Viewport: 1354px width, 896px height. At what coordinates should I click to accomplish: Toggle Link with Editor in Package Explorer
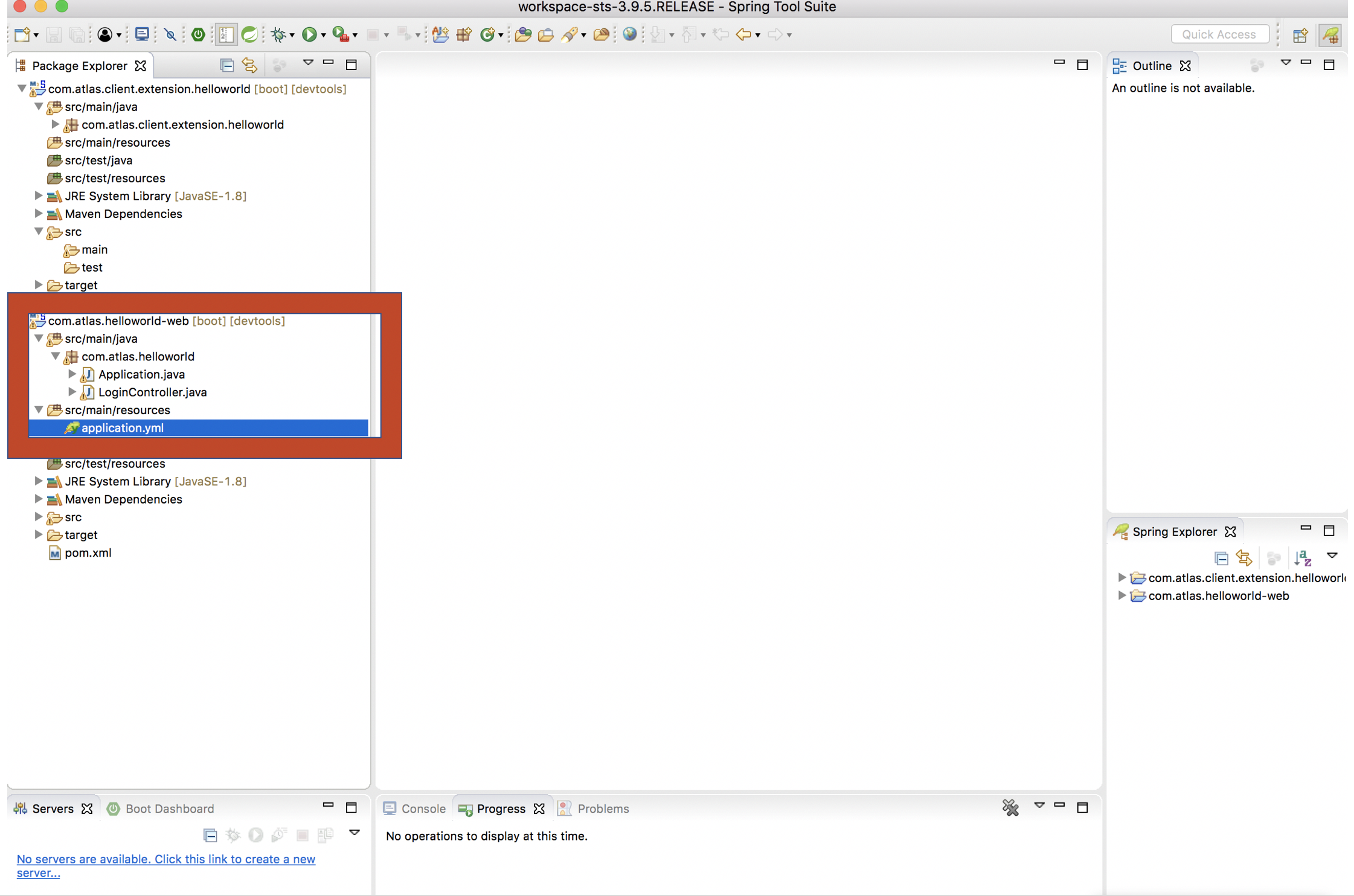(x=249, y=65)
